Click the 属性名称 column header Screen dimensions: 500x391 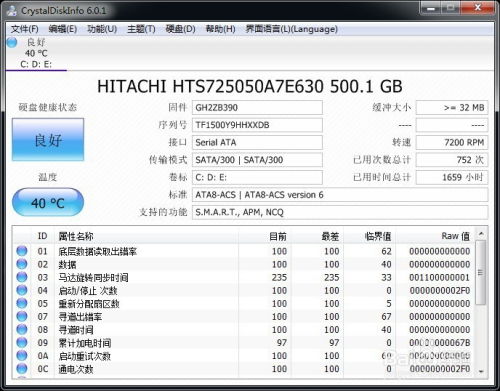click(146, 236)
